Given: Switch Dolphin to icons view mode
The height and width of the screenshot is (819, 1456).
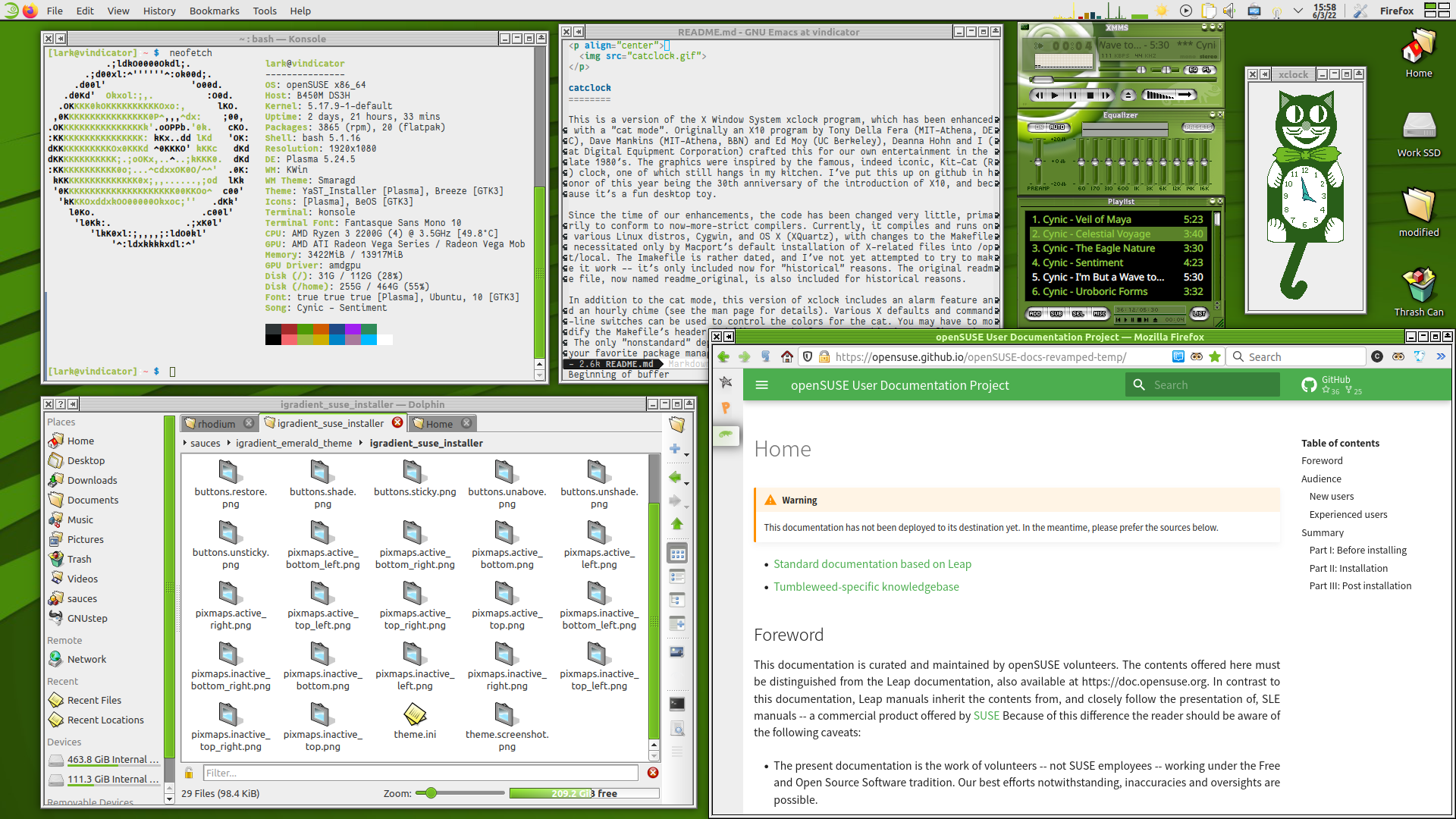Looking at the screenshot, I should [x=677, y=554].
